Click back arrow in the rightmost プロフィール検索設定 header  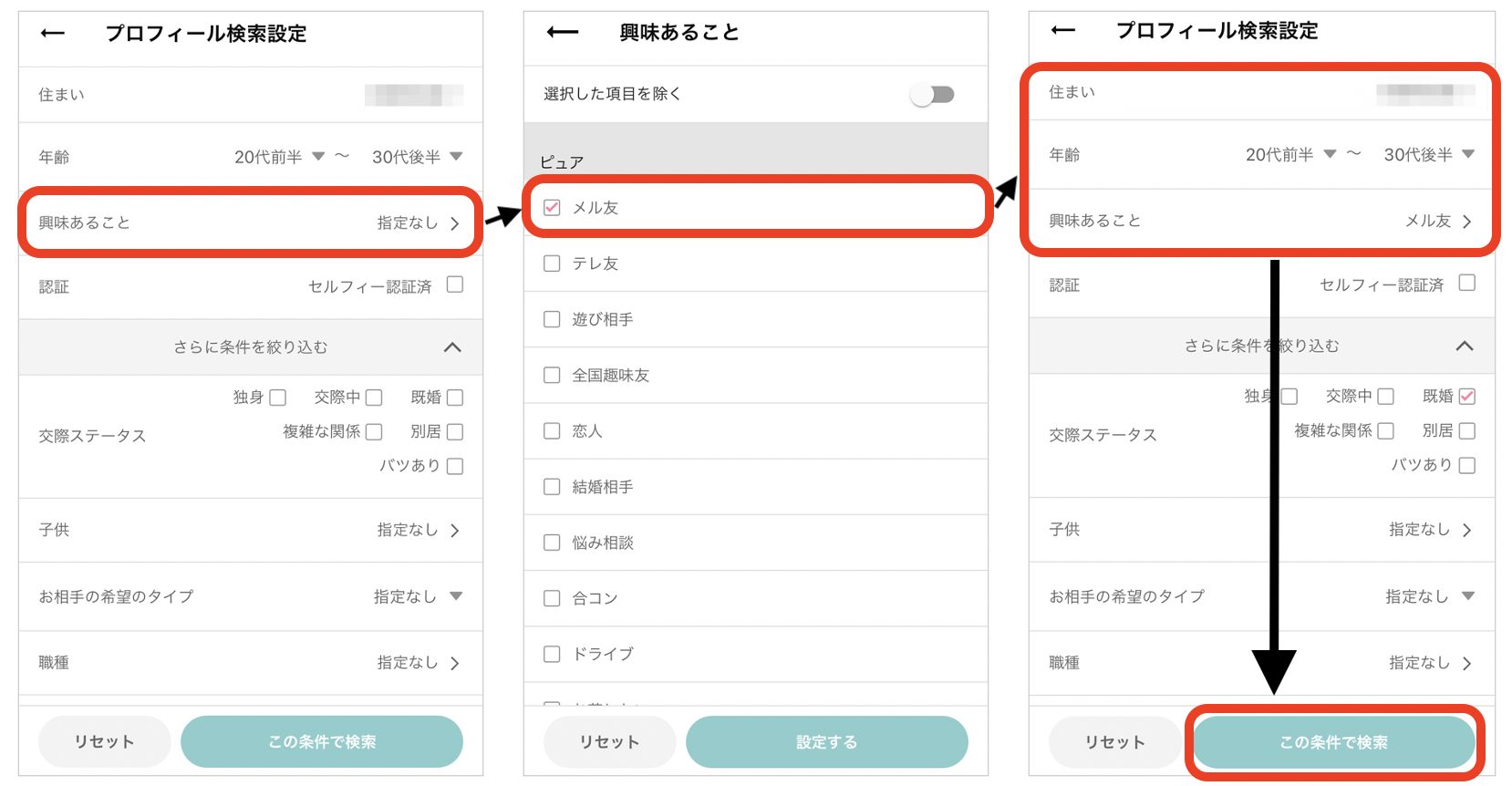(1062, 31)
